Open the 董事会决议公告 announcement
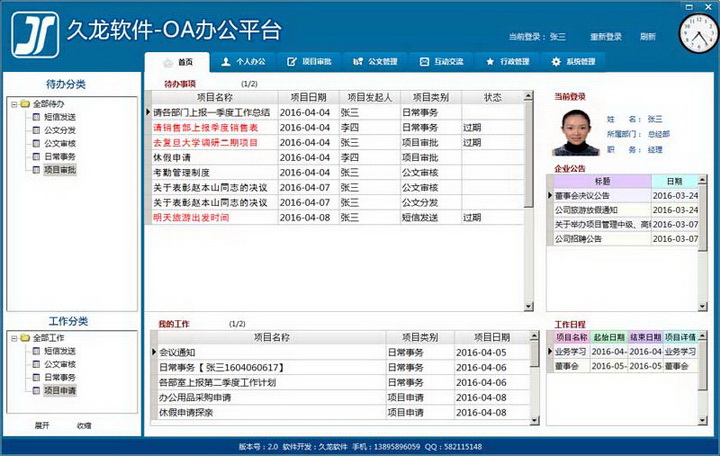The width and height of the screenshot is (720, 456). 626,196
